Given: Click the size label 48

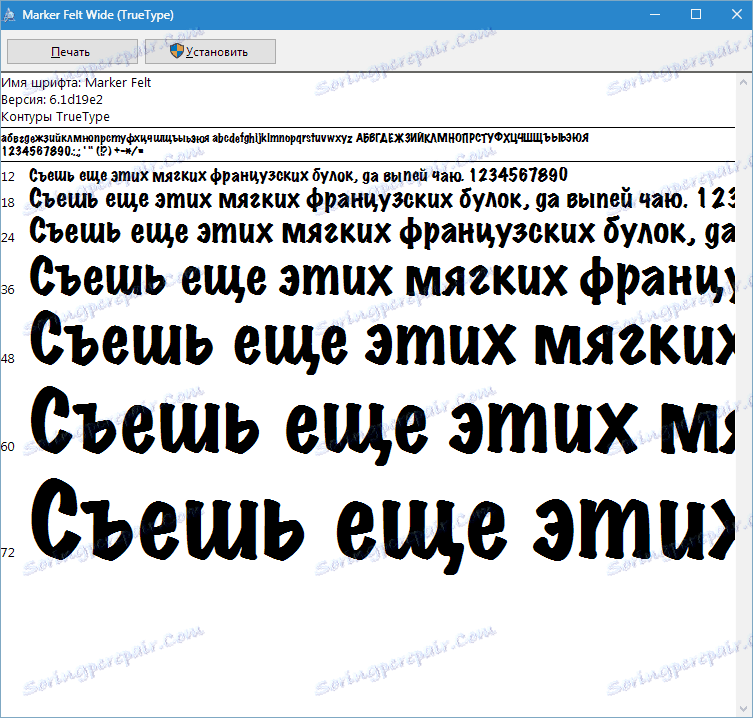Looking at the screenshot, I should pyautogui.click(x=8, y=359).
